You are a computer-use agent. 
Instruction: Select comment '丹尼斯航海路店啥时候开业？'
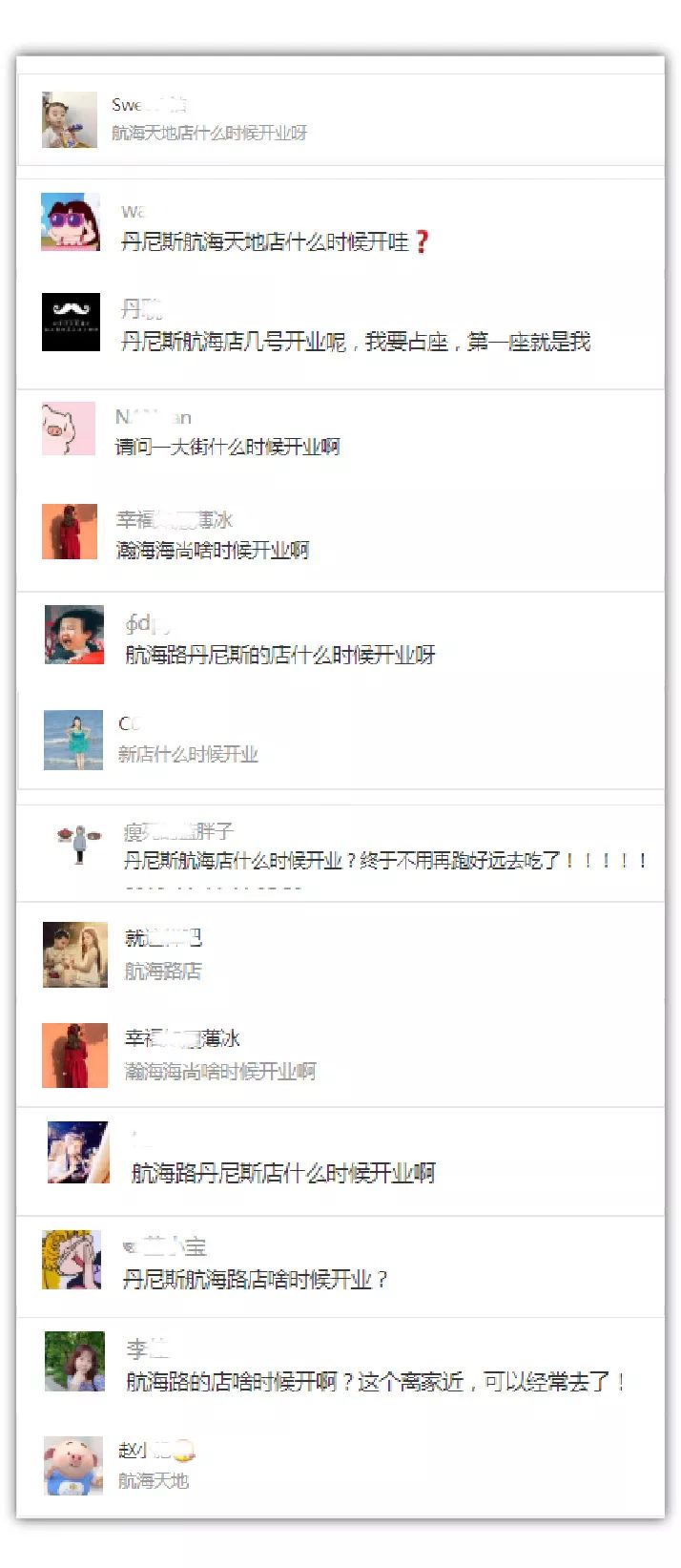256,1279
